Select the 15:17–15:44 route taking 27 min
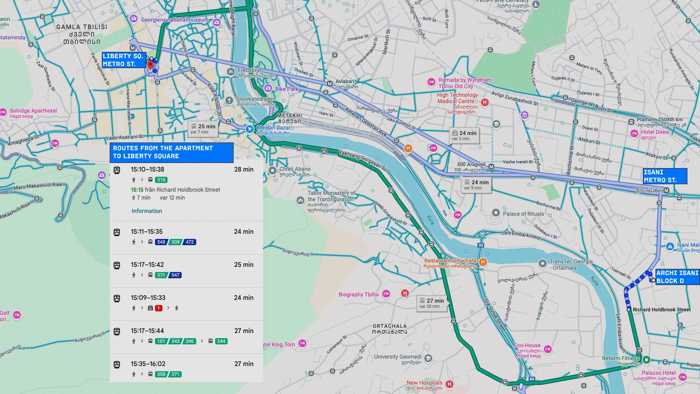 tap(186, 337)
